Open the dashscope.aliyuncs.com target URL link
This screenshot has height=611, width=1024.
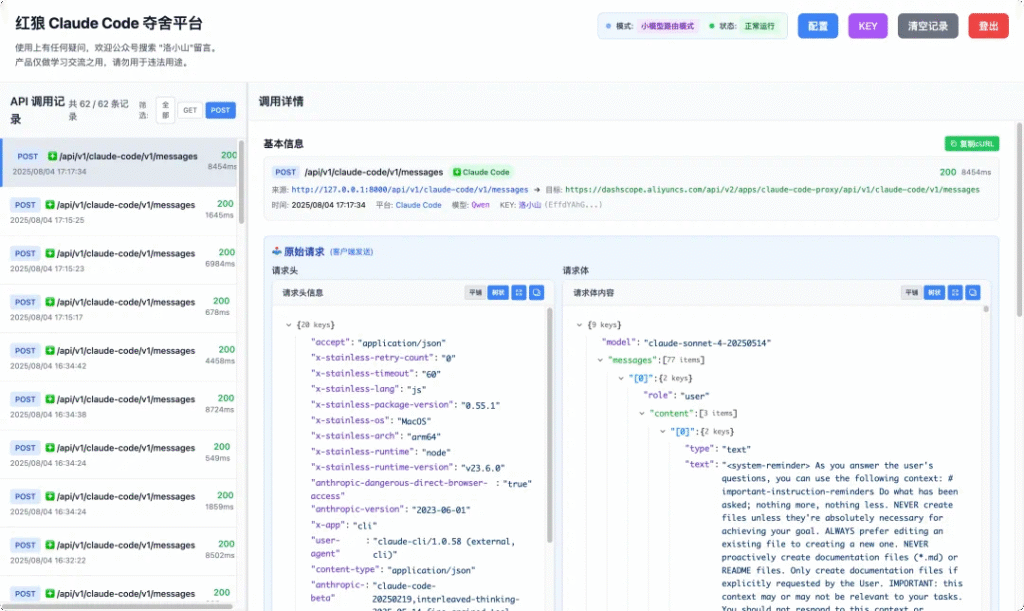pyautogui.click(x=772, y=190)
